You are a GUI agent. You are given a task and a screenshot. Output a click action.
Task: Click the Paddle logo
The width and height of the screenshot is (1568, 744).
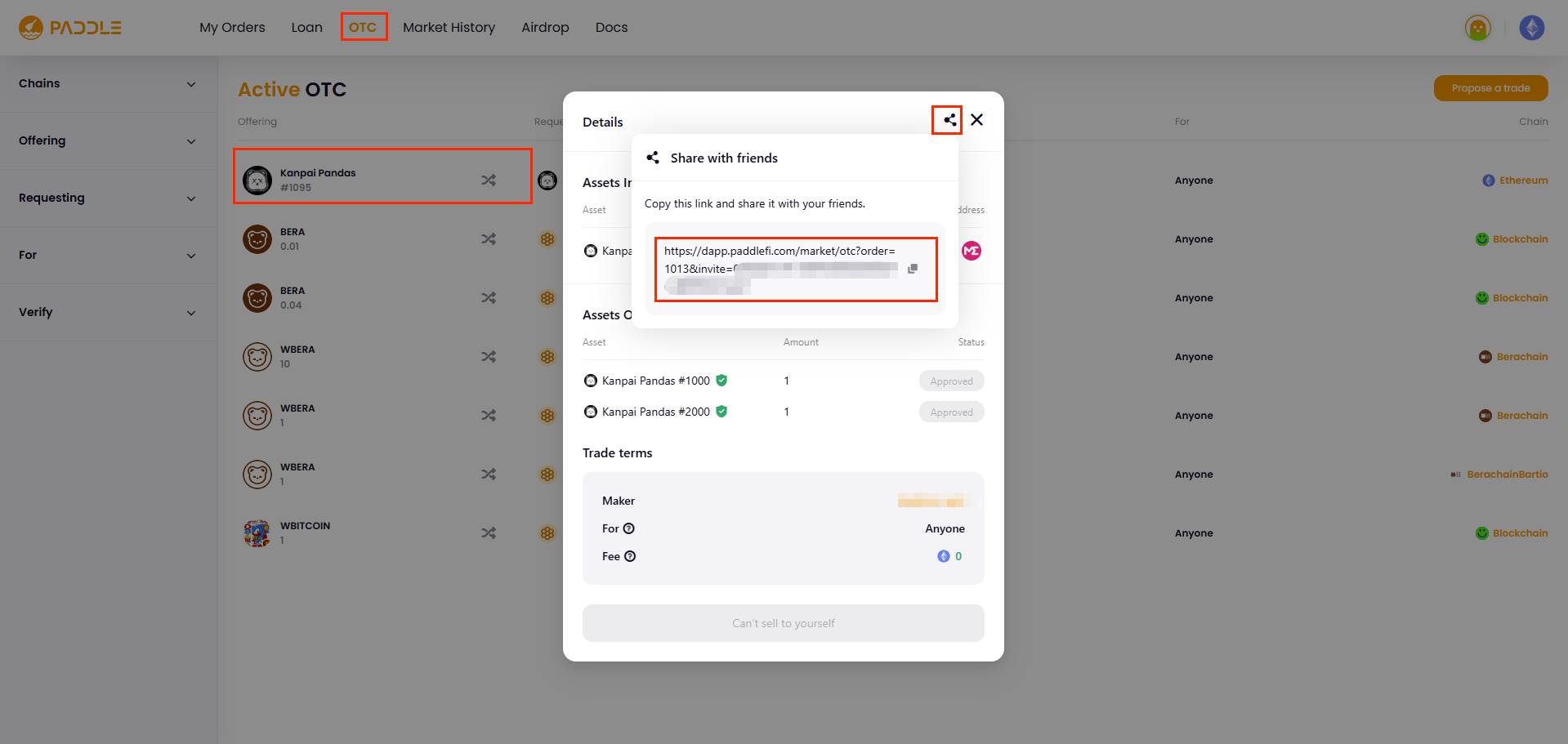(70, 28)
